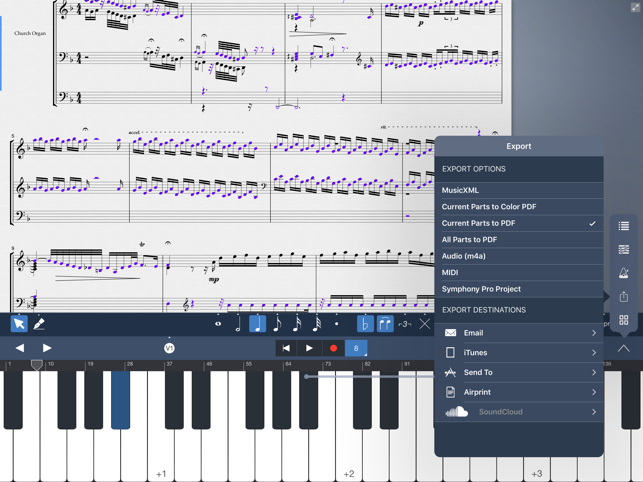The image size is (643, 482).
Task: Choose Audio (m4a) export option
Action: point(518,256)
